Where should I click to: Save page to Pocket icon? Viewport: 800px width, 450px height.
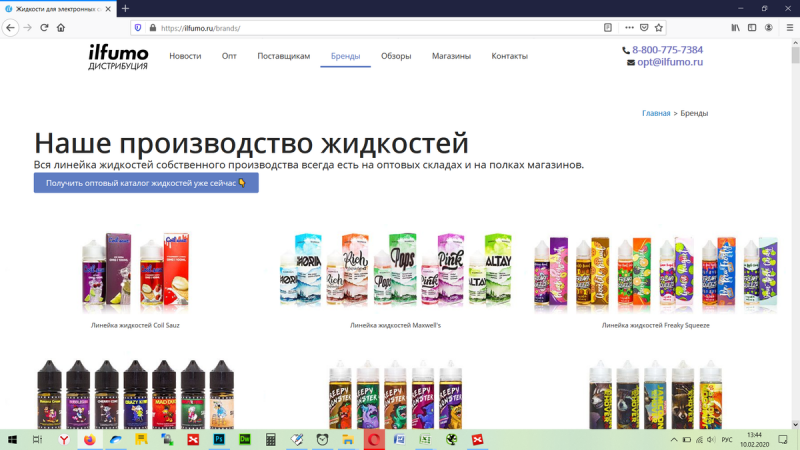(644, 28)
